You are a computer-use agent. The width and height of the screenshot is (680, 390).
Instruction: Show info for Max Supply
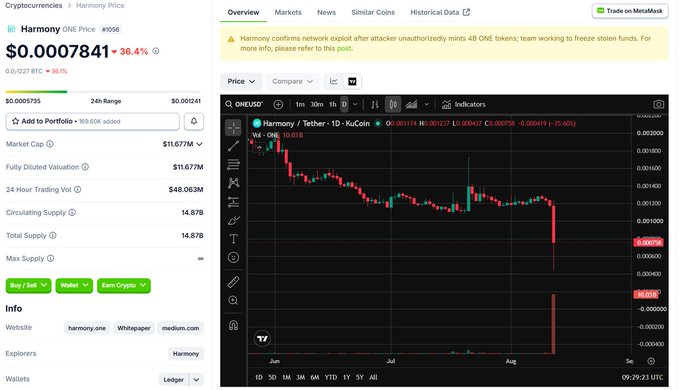51,259
